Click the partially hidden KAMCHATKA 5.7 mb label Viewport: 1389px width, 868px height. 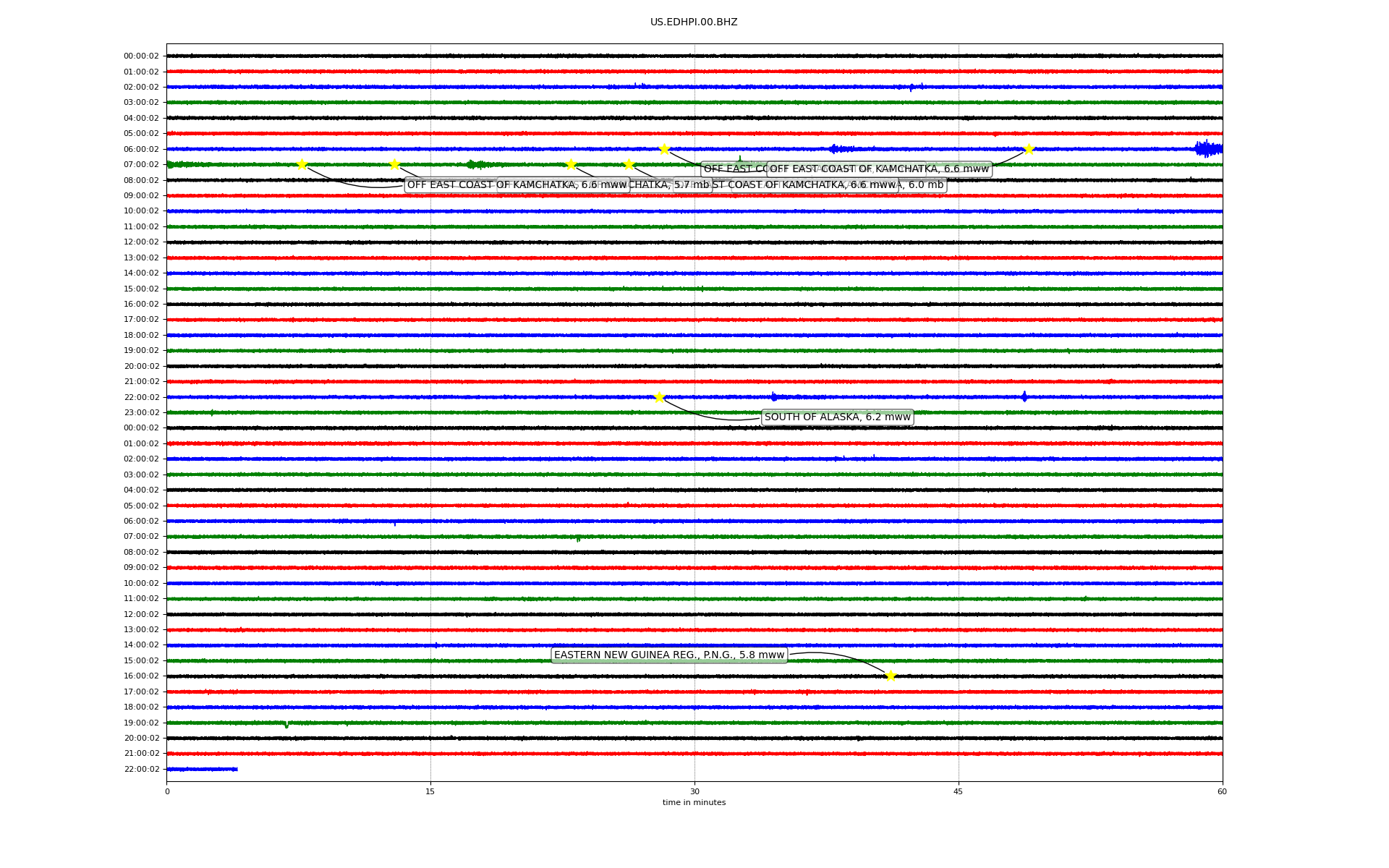click(x=671, y=185)
